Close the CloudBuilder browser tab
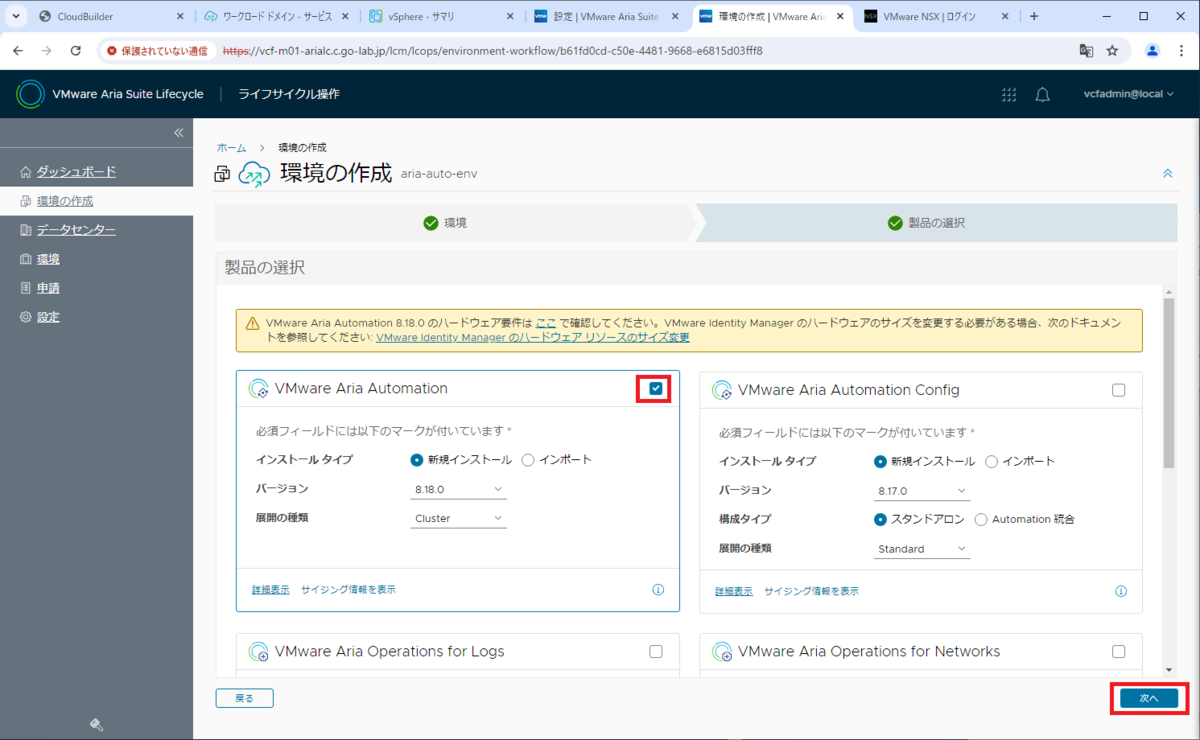Screen dimensions: 1200x740 [180, 16]
